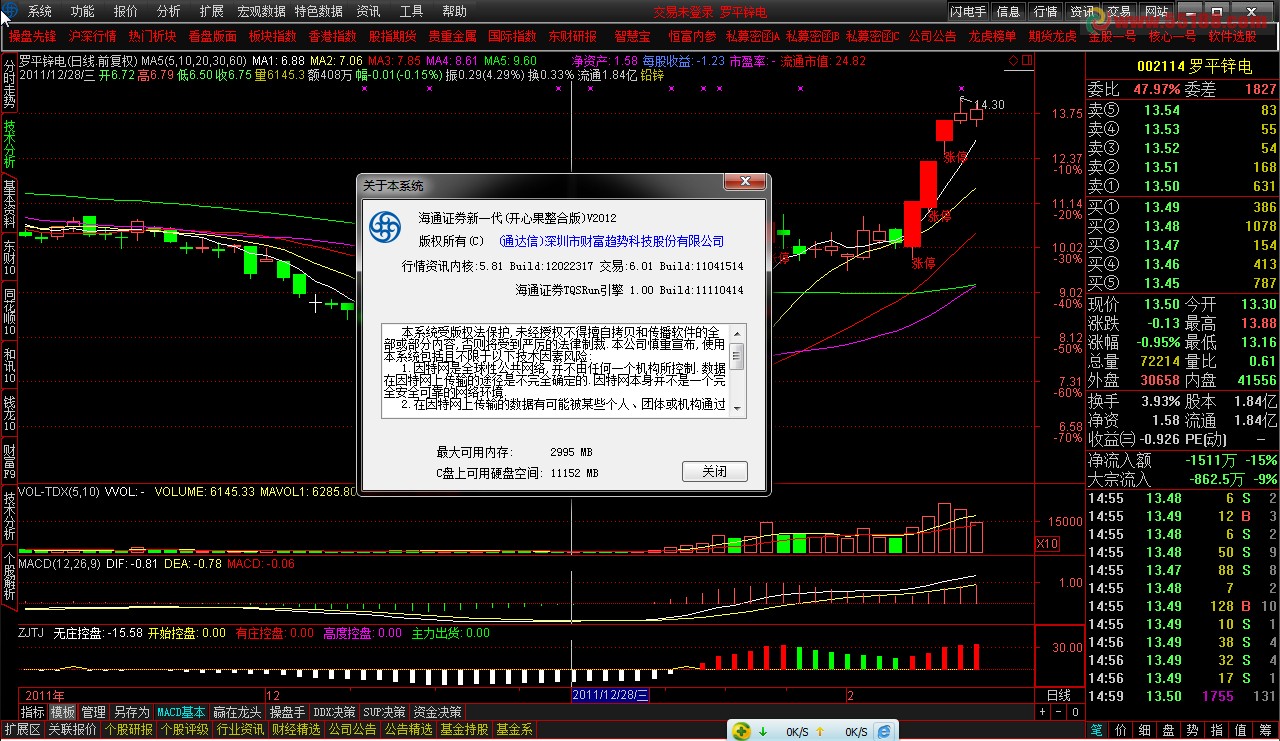Open the 分析 menu

click(x=169, y=12)
